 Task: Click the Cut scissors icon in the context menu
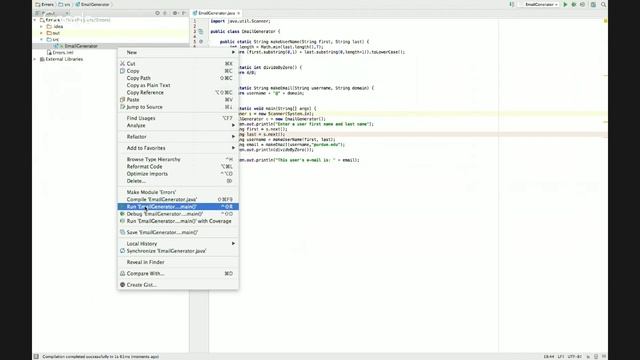click(122, 64)
